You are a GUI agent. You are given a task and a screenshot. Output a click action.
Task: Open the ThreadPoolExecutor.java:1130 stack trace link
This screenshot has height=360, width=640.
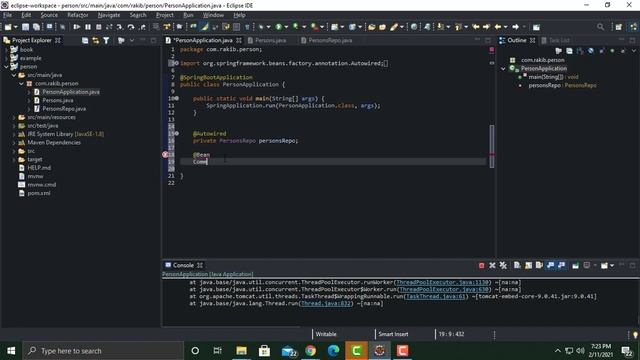(x=442, y=282)
